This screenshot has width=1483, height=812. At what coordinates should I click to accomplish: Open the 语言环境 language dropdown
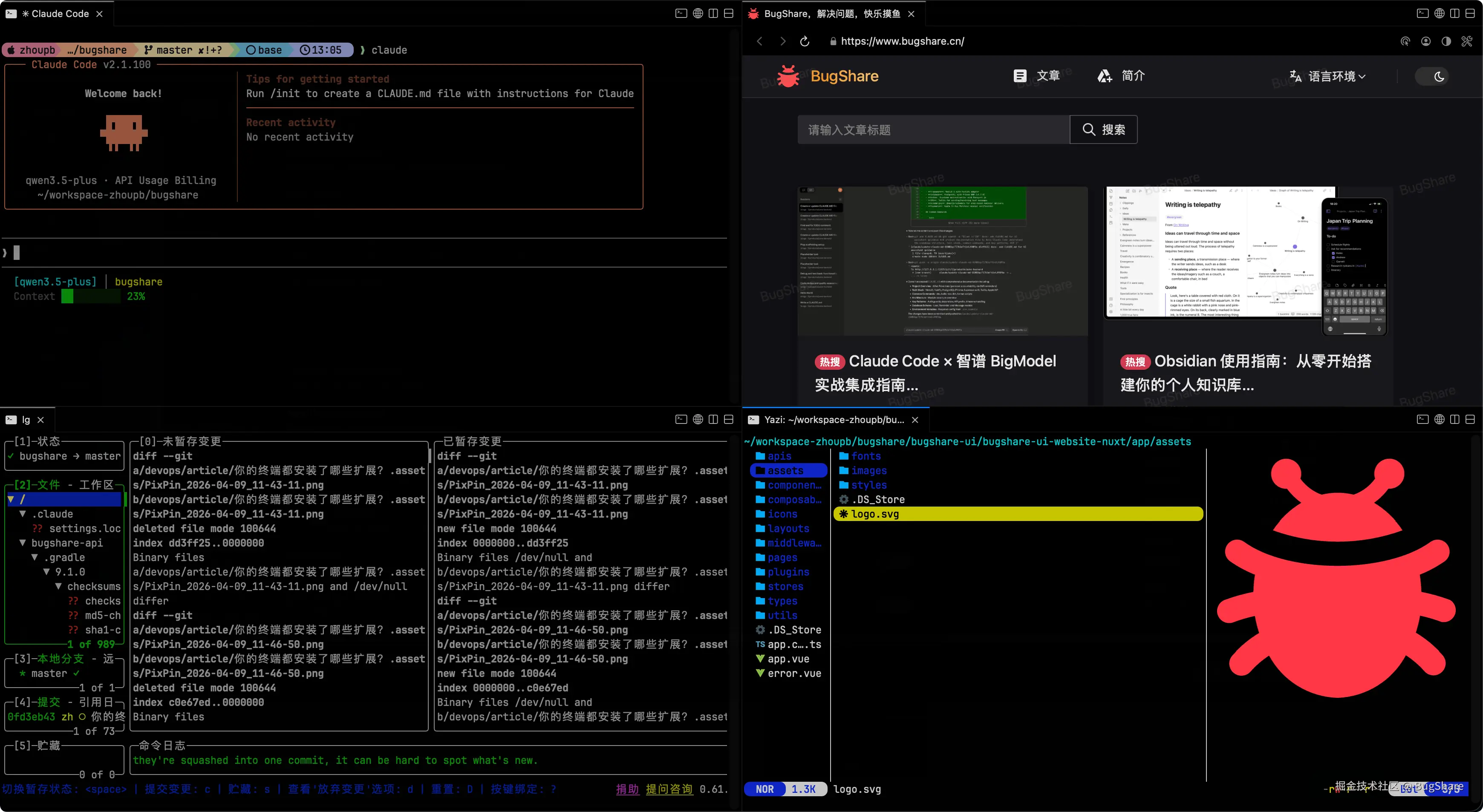click(x=1328, y=77)
